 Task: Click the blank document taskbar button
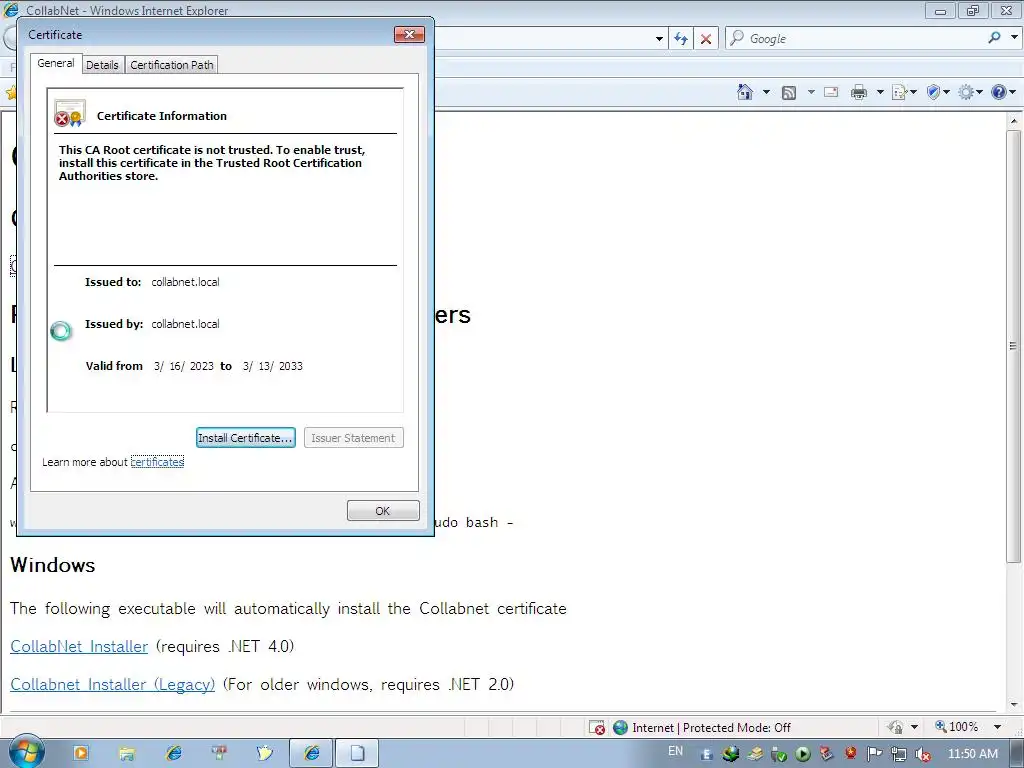pos(357,754)
